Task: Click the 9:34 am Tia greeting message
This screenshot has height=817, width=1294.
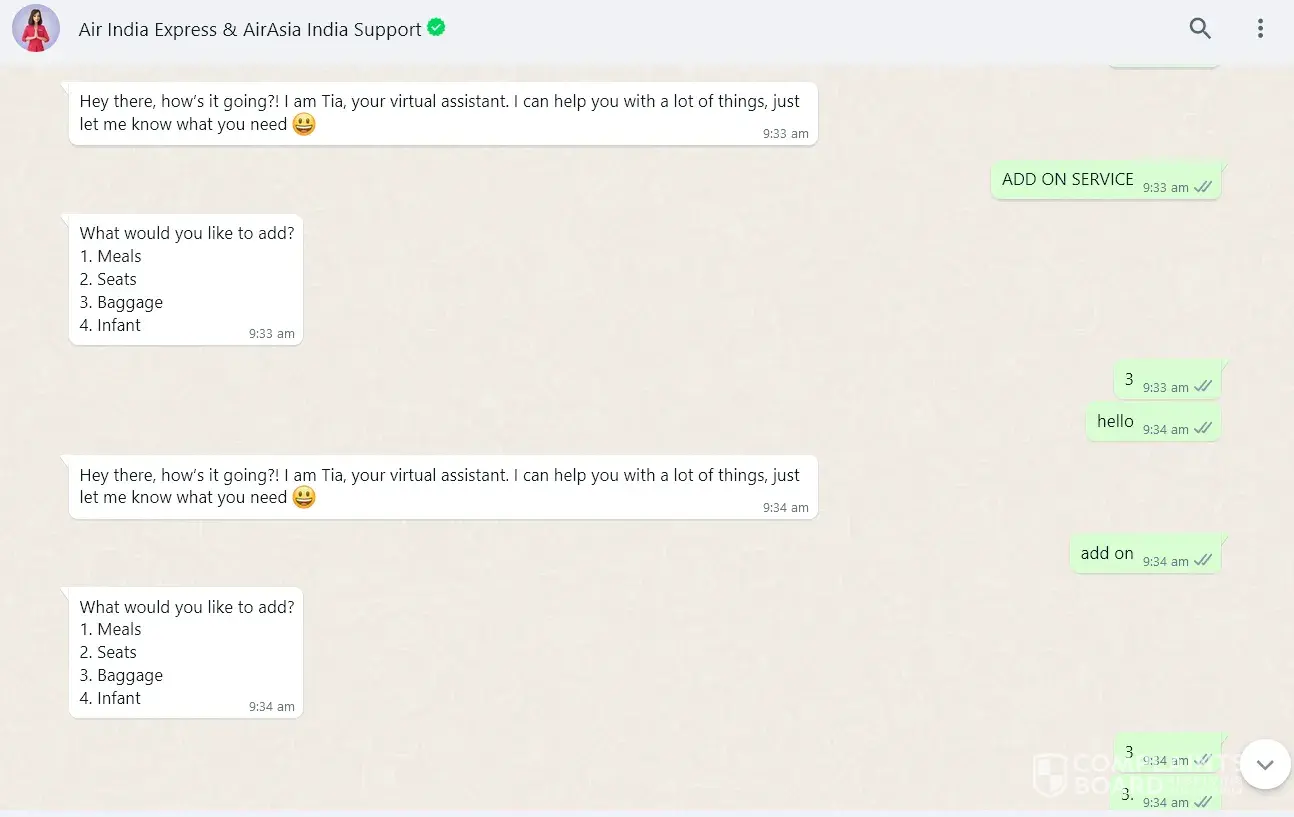Action: (x=443, y=487)
